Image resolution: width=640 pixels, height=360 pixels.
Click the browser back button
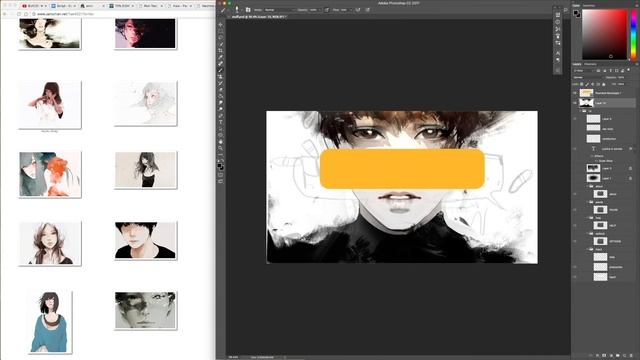pos(5,14)
